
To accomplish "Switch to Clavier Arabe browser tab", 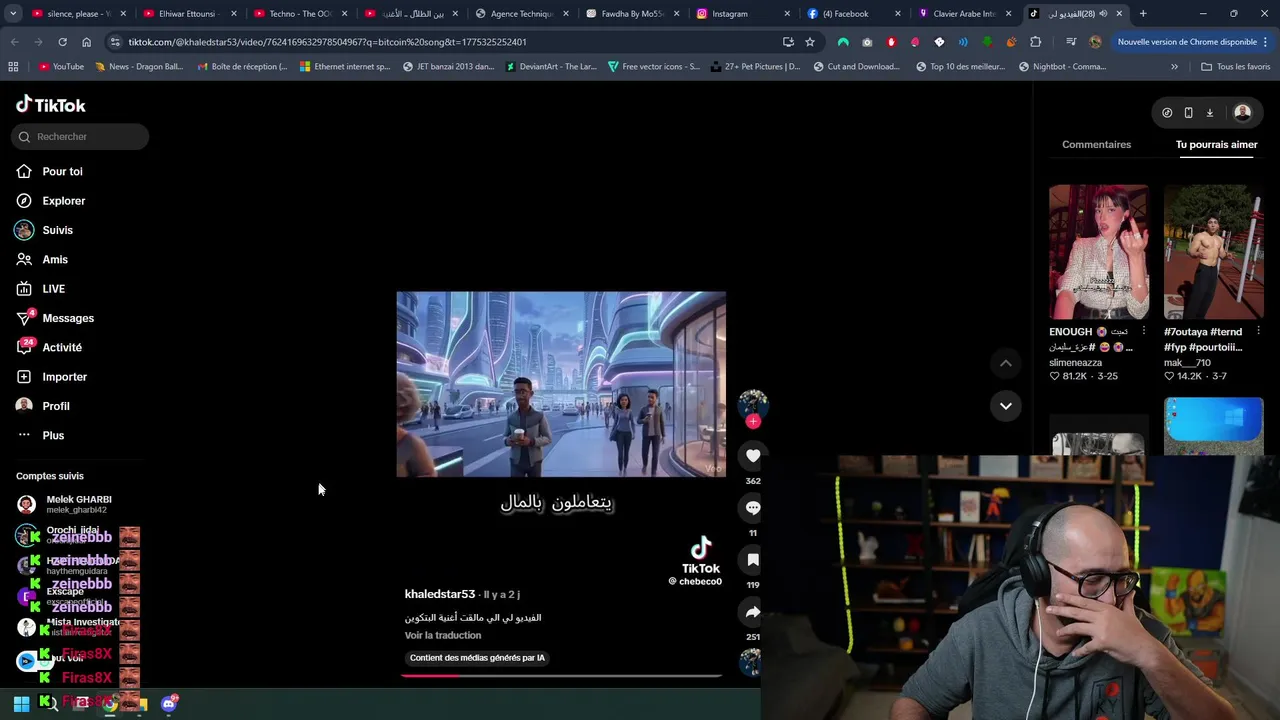I will point(962,14).
